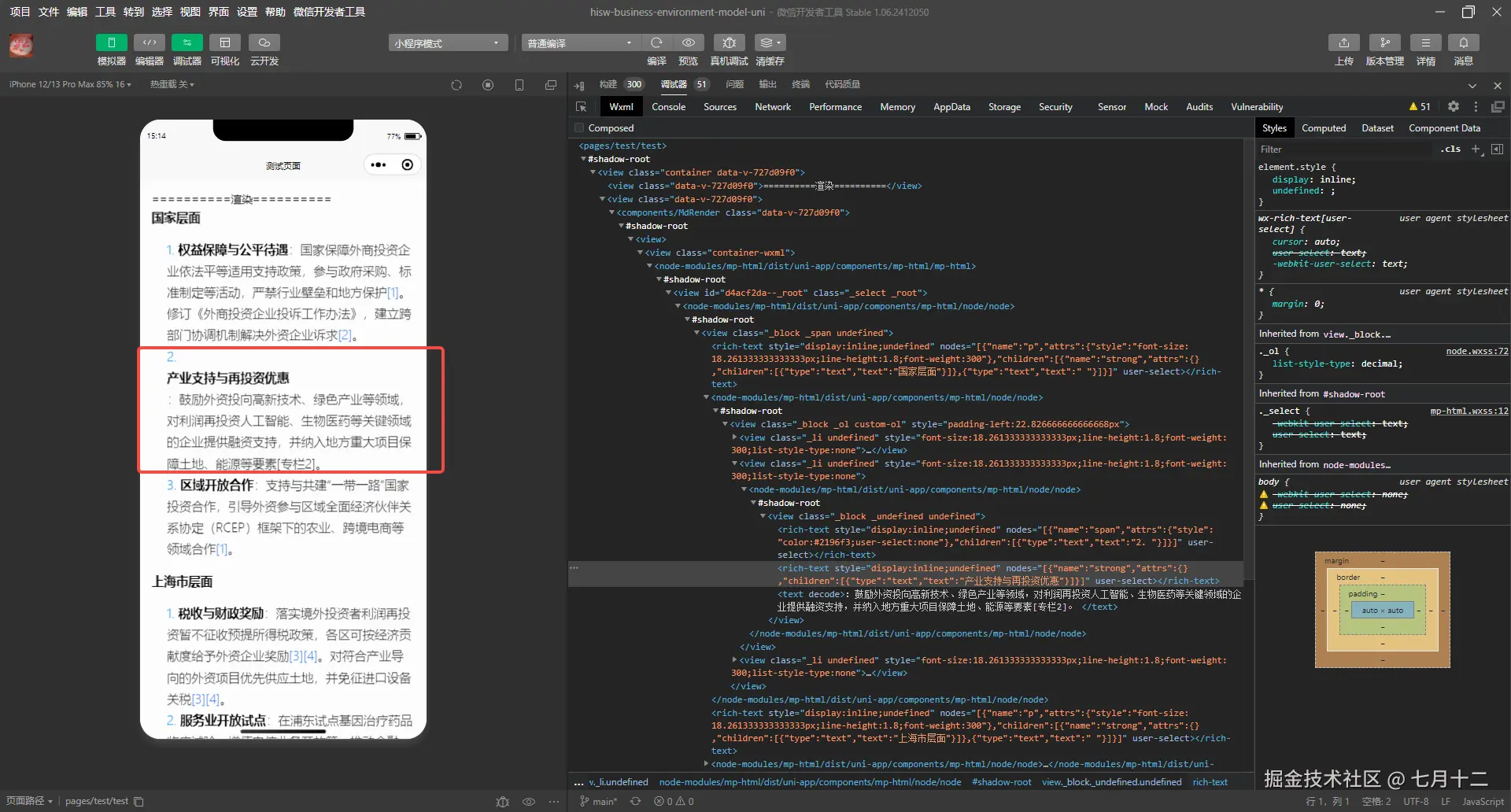
Task: Start 真机调试 real device debugging
Action: [729, 42]
